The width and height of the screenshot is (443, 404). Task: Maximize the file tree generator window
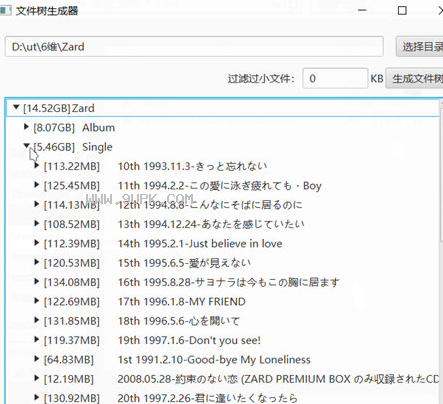pos(402,11)
